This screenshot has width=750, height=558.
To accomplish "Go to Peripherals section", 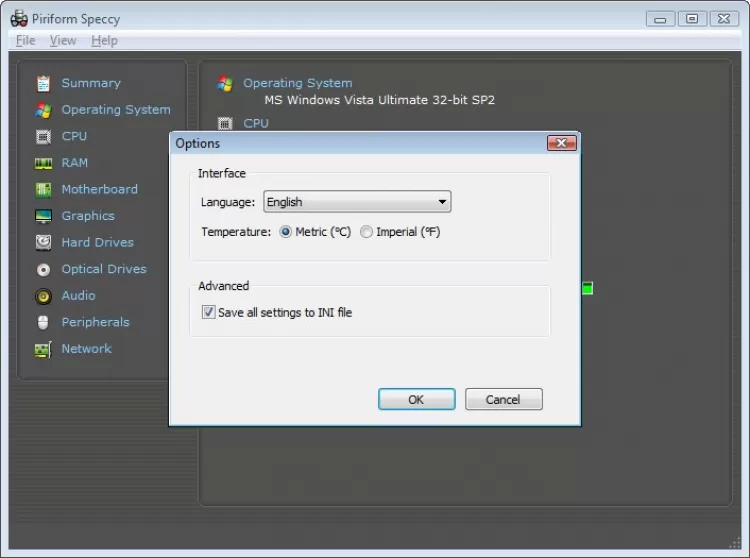I will click(x=96, y=322).
